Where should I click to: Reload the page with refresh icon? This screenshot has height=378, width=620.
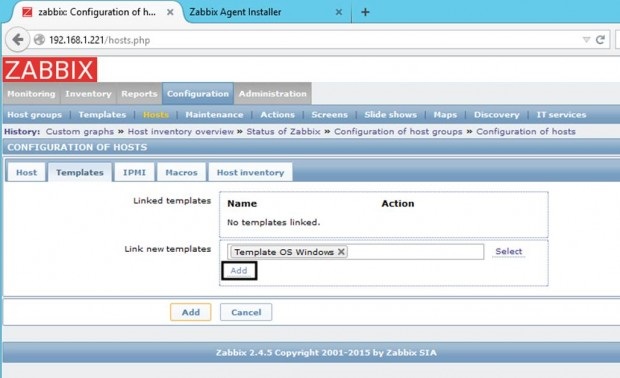pos(600,40)
